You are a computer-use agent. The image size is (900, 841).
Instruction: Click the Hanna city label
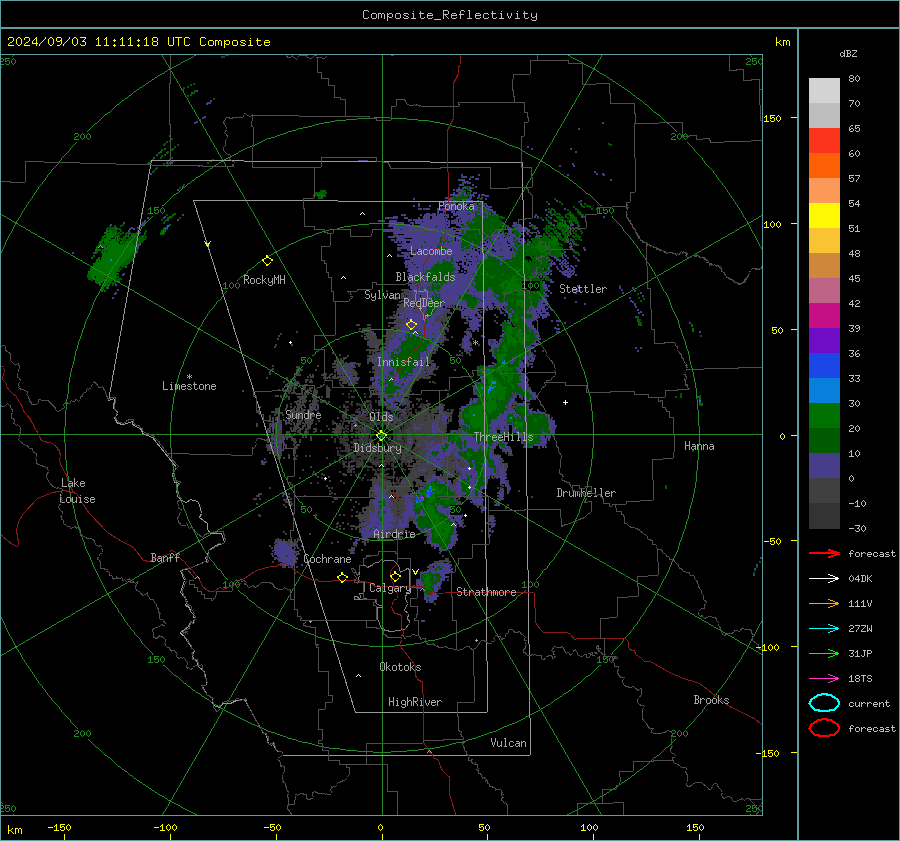point(699,446)
